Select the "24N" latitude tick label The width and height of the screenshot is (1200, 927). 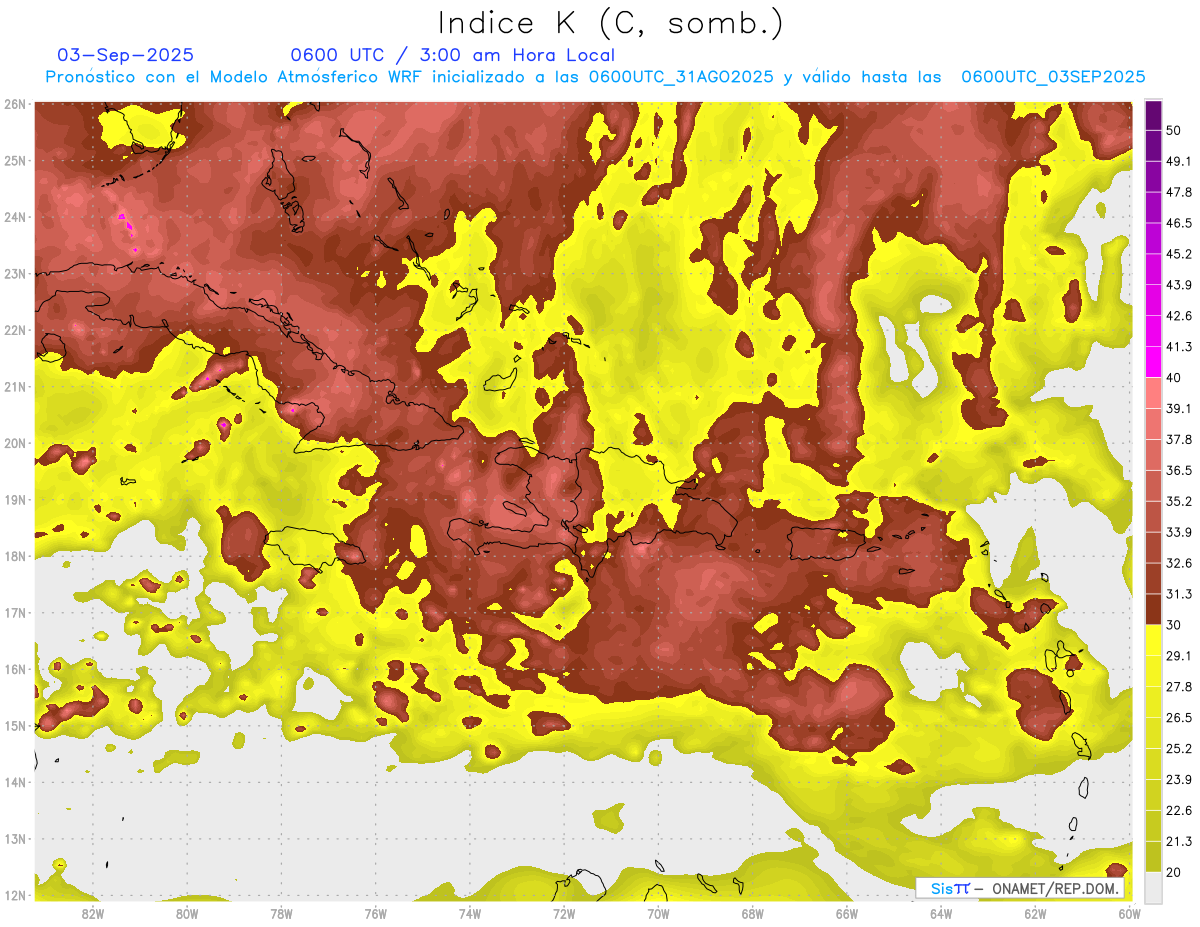point(15,217)
